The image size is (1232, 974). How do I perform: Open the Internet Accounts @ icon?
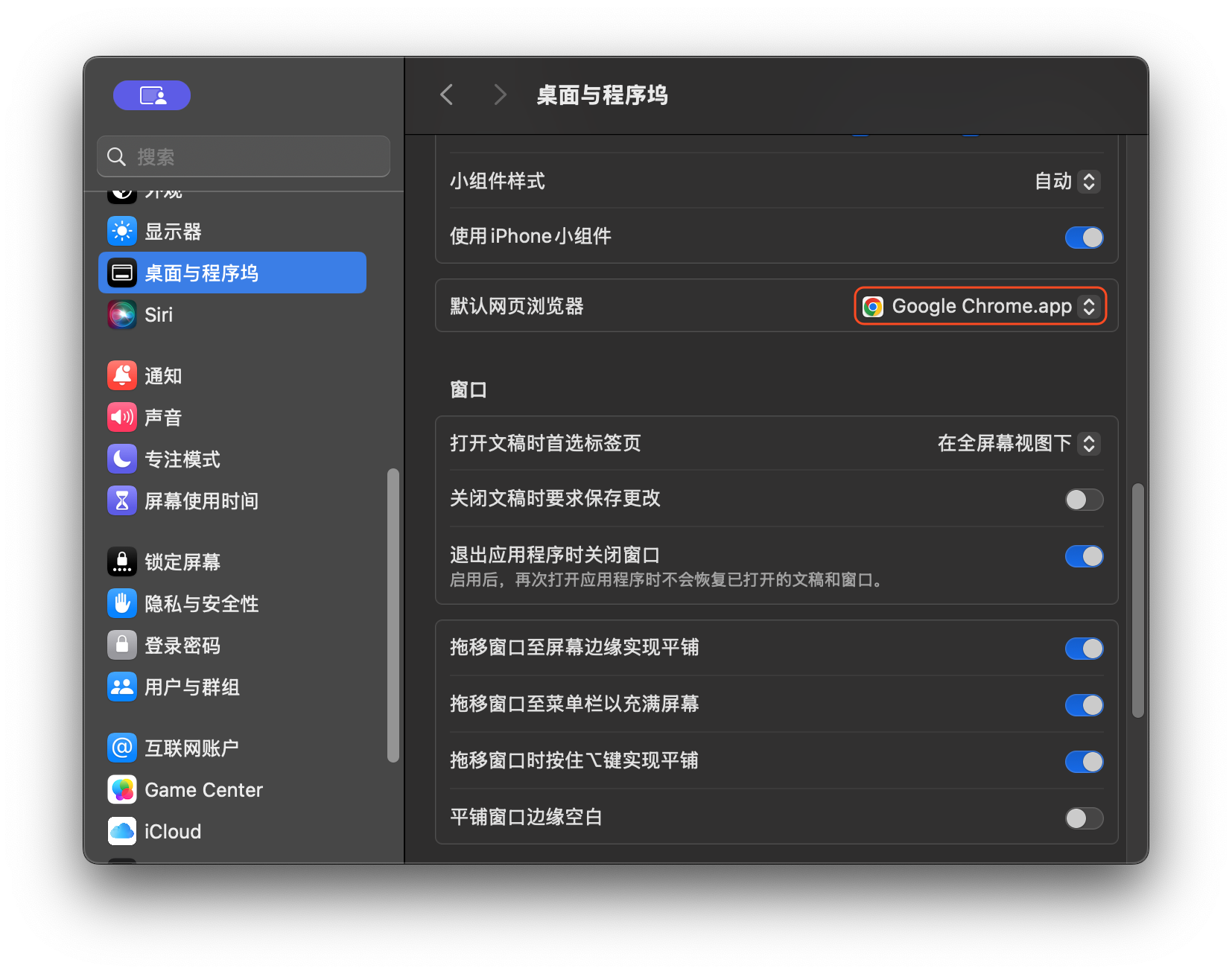click(122, 748)
